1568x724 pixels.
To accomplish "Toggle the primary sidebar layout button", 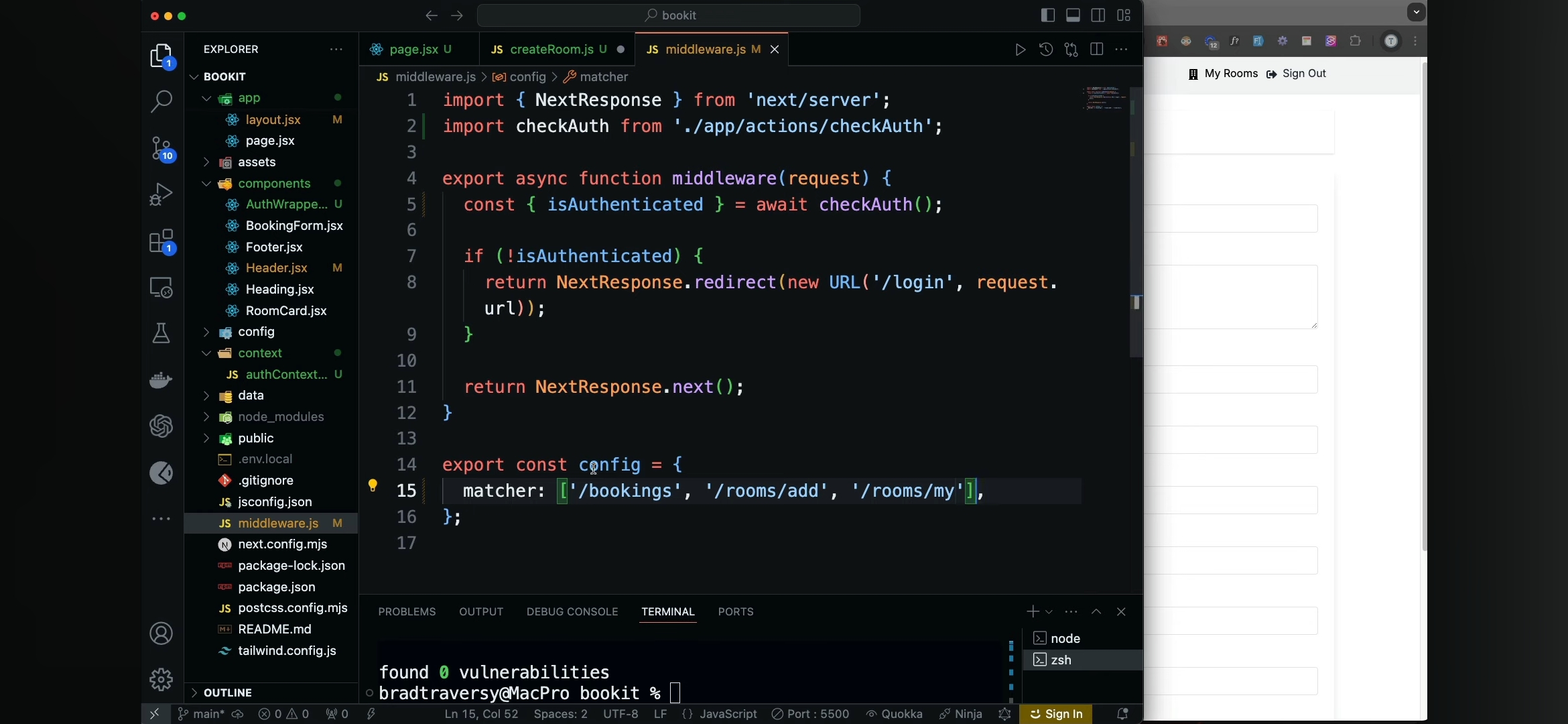I will pyautogui.click(x=1048, y=15).
